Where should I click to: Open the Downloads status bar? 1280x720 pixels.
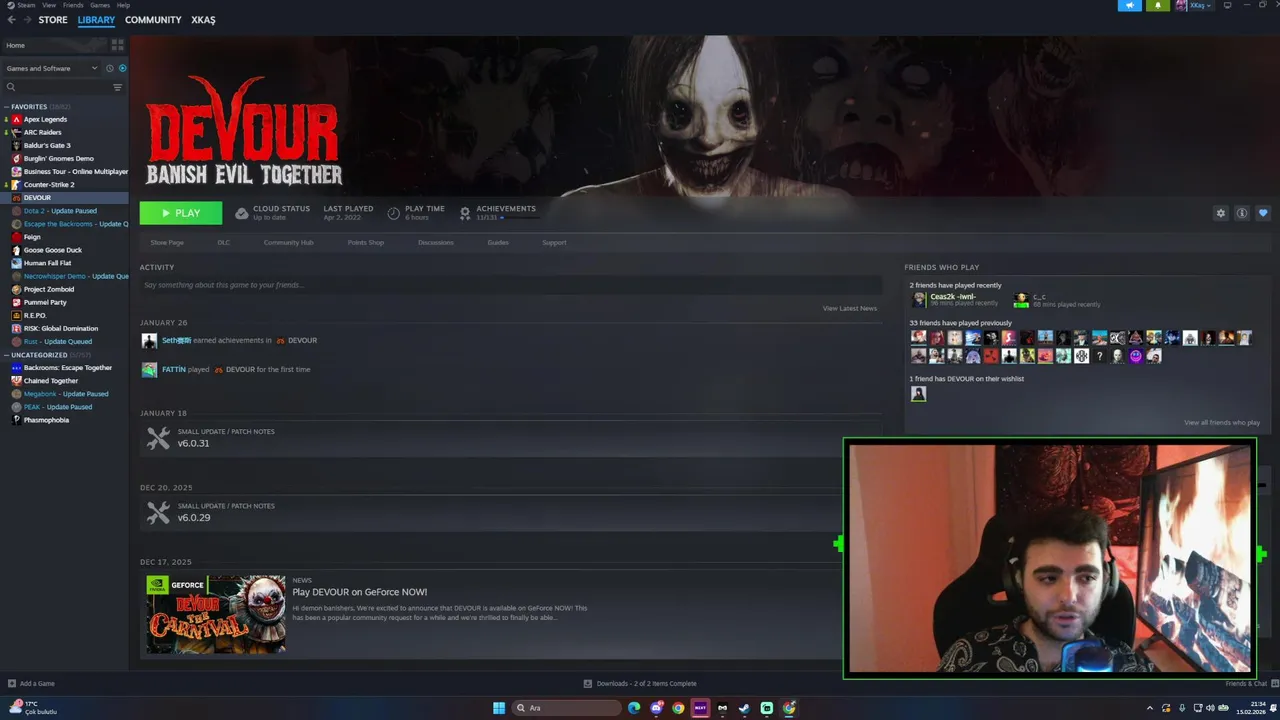640,684
